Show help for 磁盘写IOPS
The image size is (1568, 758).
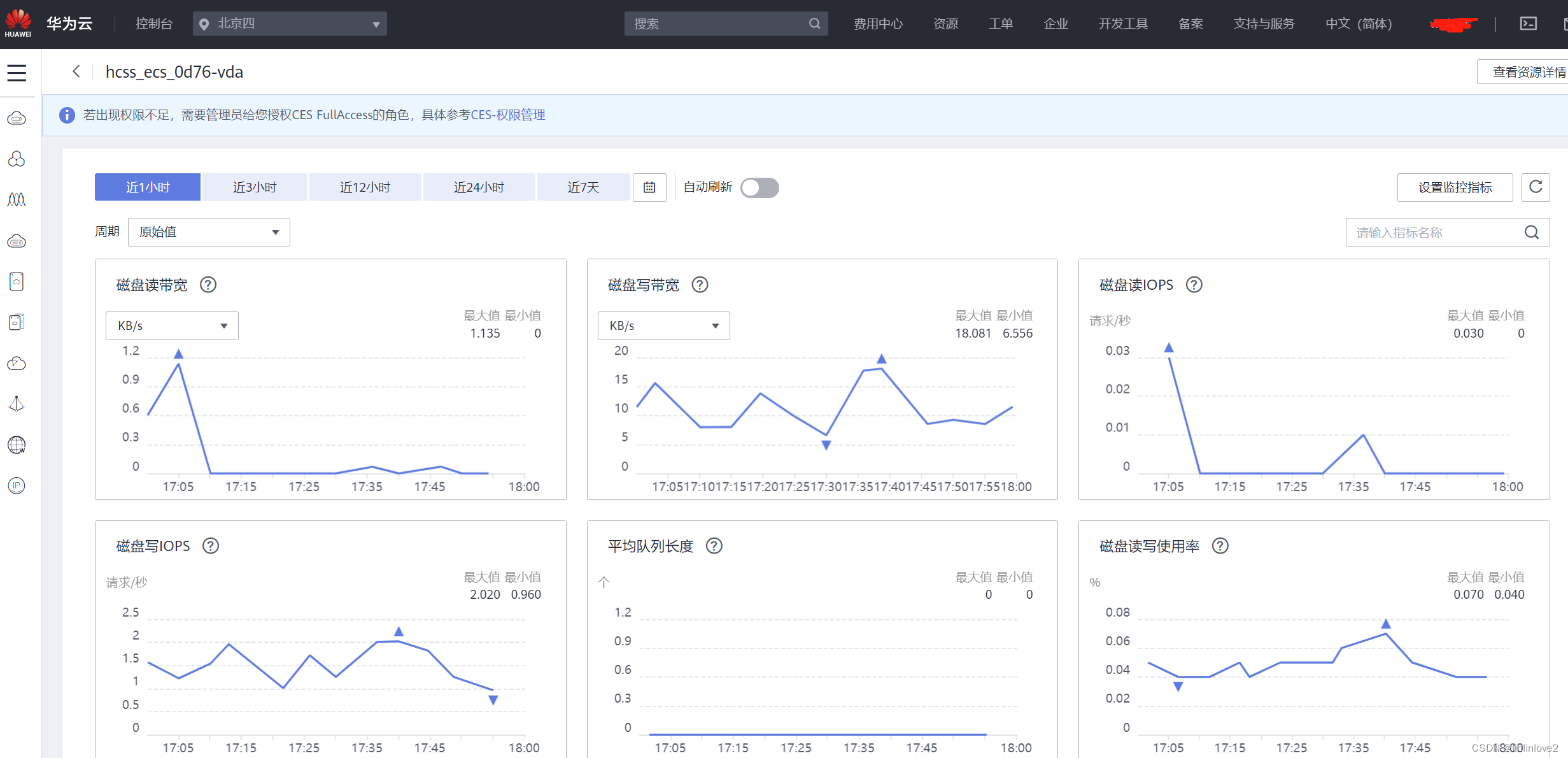[211, 546]
